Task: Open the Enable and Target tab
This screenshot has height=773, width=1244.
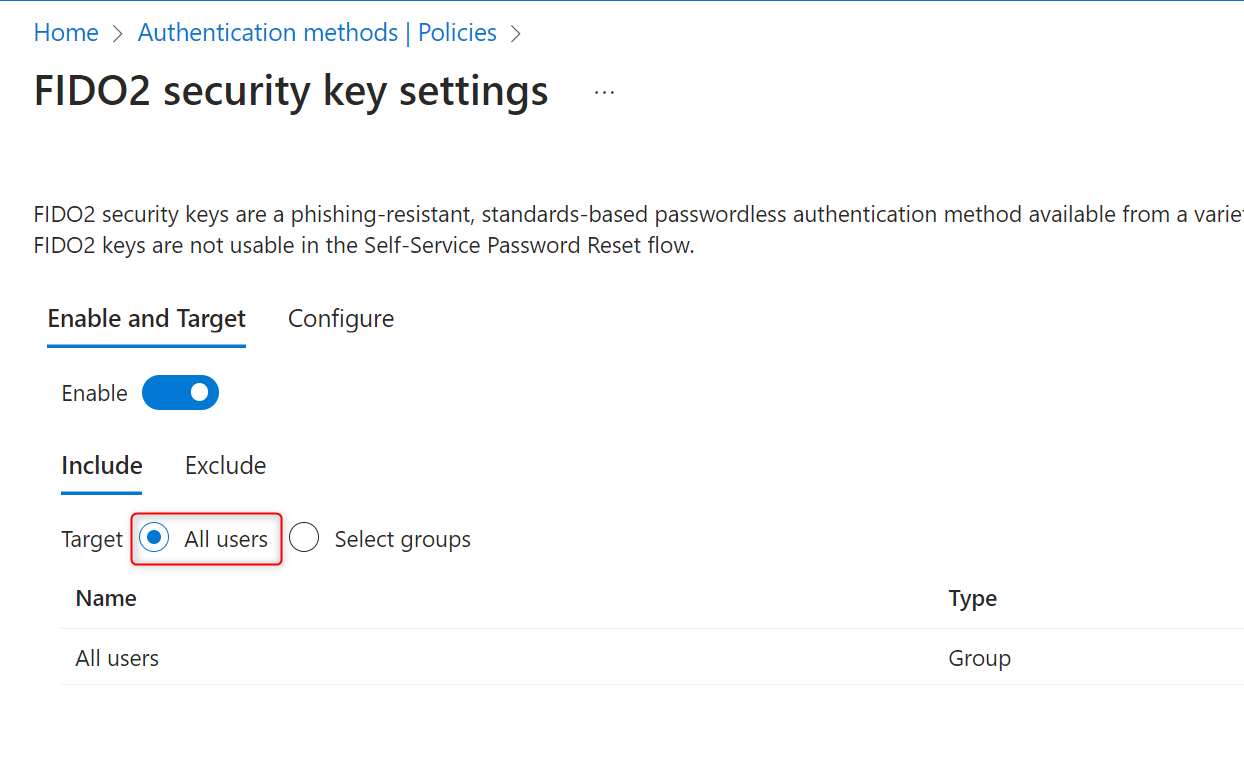Action: pos(146,319)
